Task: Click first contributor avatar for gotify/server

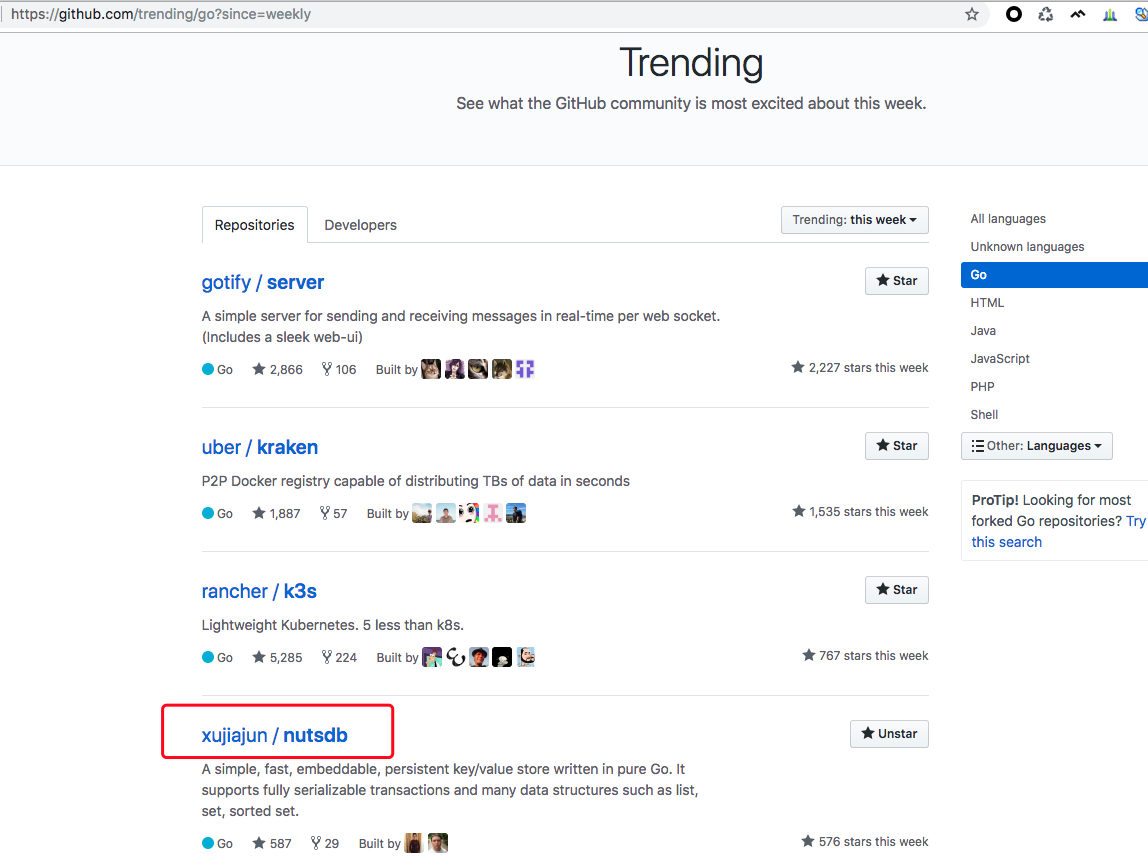Action: (x=431, y=369)
